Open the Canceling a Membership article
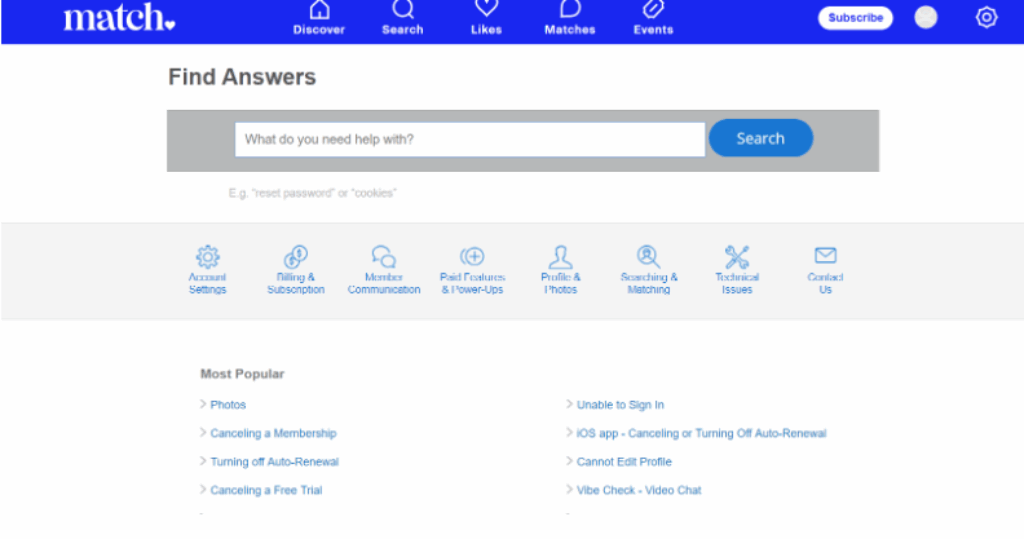Viewport: 1024px width, 539px height. click(273, 433)
